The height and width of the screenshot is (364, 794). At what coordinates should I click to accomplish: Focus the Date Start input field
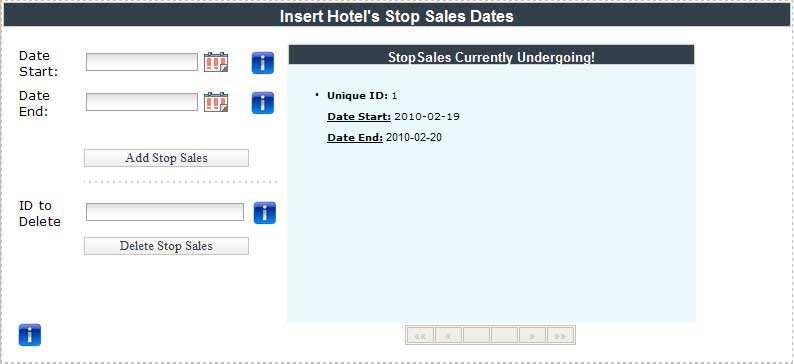tap(142, 62)
